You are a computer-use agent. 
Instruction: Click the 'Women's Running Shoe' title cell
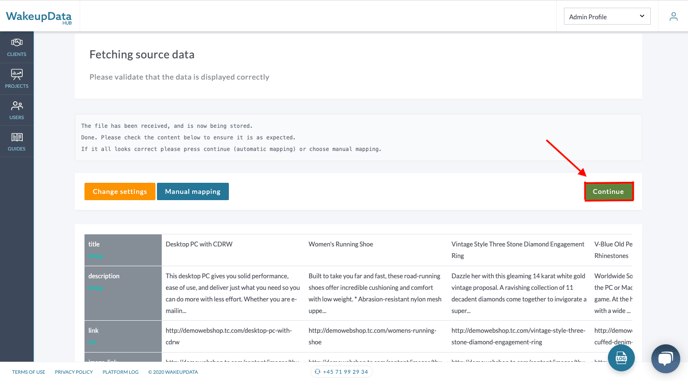tap(376, 250)
